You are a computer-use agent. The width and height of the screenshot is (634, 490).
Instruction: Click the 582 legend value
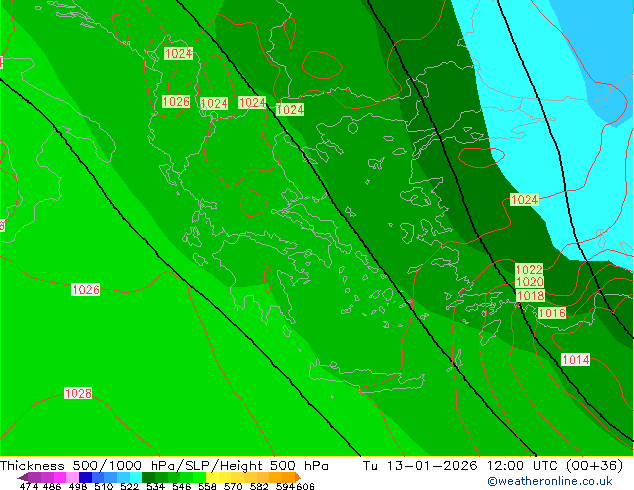click(x=259, y=486)
